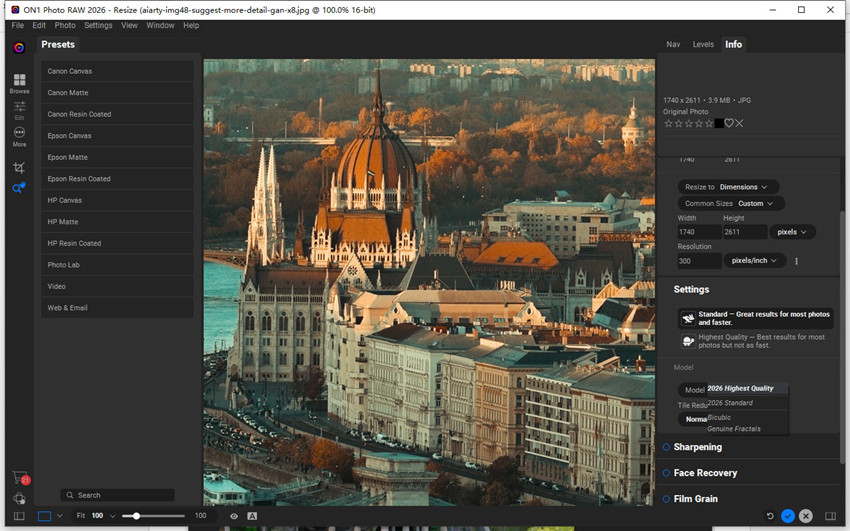Image resolution: width=850 pixels, height=531 pixels.
Task: Open the Resize to Dimensions dropdown
Action: [728, 187]
